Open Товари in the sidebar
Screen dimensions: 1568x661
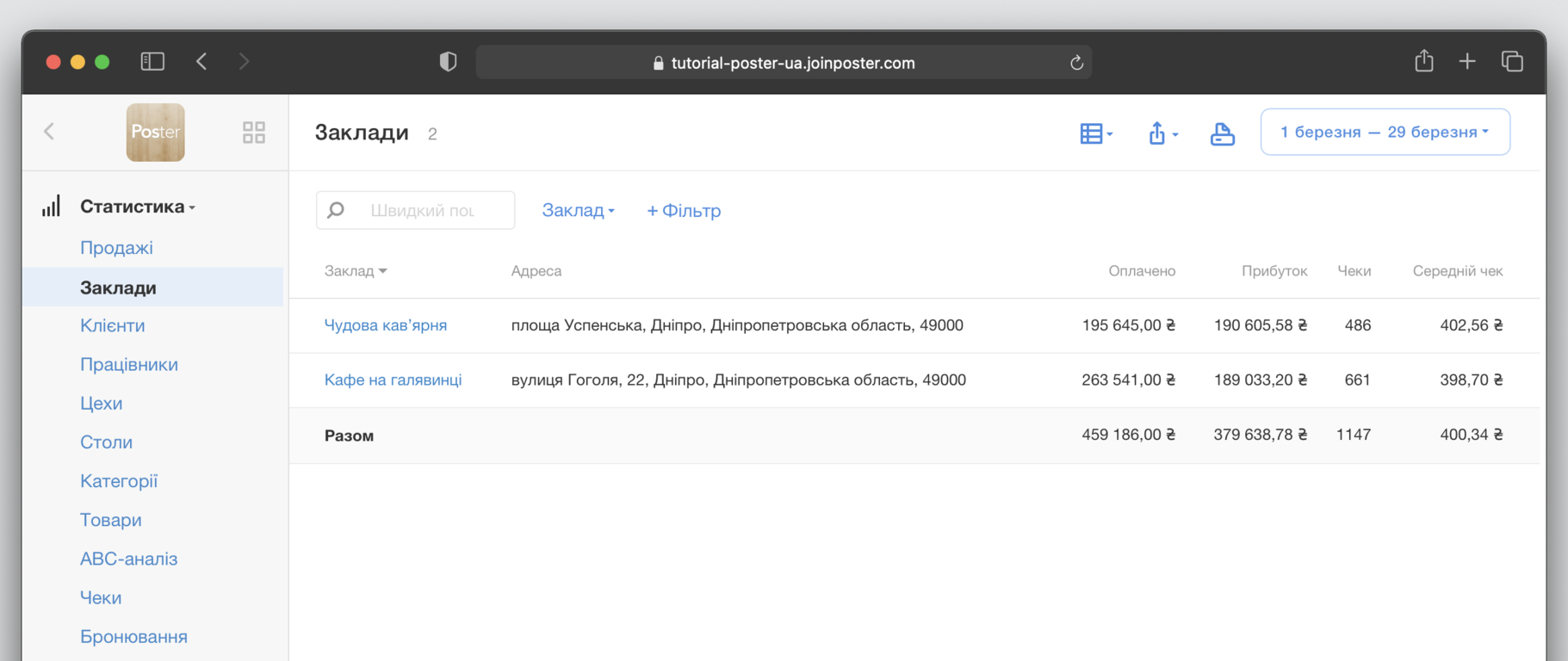(111, 520)
